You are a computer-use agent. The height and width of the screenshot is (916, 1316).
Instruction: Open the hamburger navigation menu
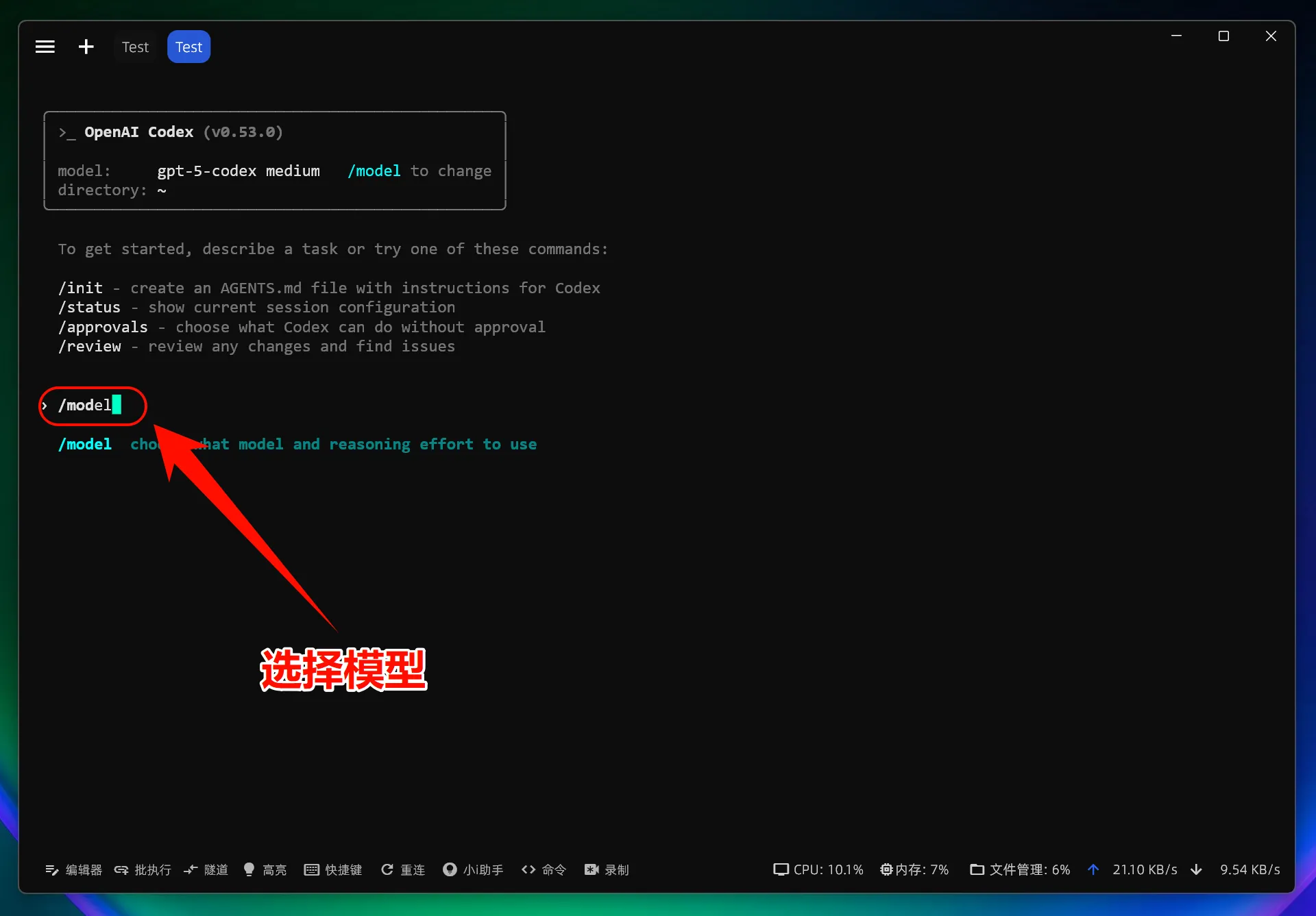click(x=45, y=46)
